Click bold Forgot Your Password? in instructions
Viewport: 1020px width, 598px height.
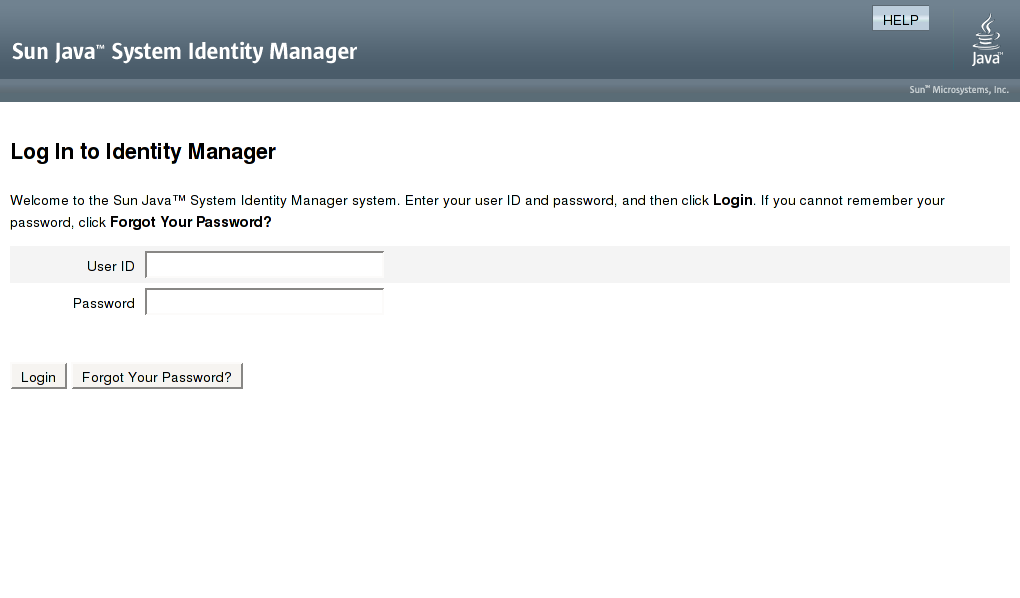[191, 223]
